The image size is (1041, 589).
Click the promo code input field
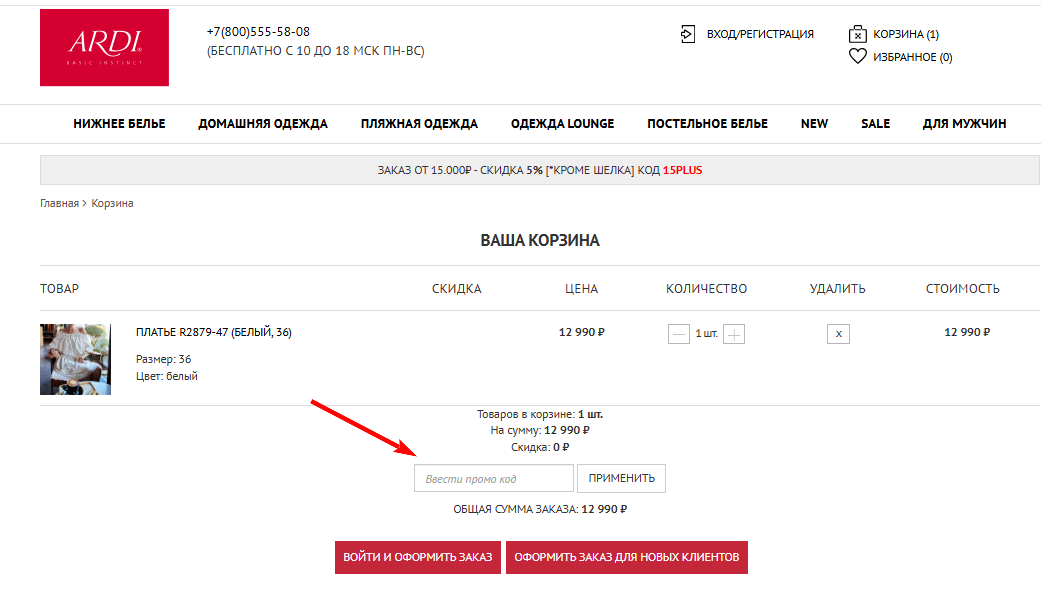[494, 479]
